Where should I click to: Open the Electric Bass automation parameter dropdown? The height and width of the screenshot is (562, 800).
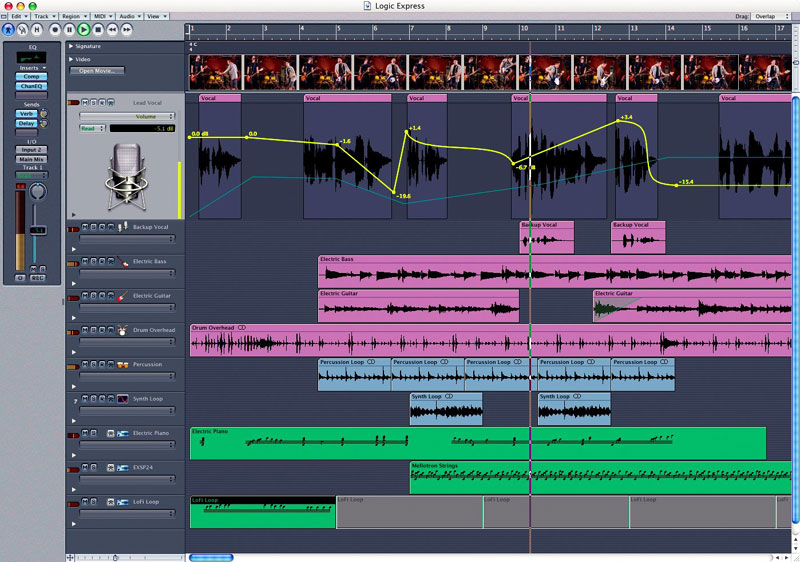(127, 273)
